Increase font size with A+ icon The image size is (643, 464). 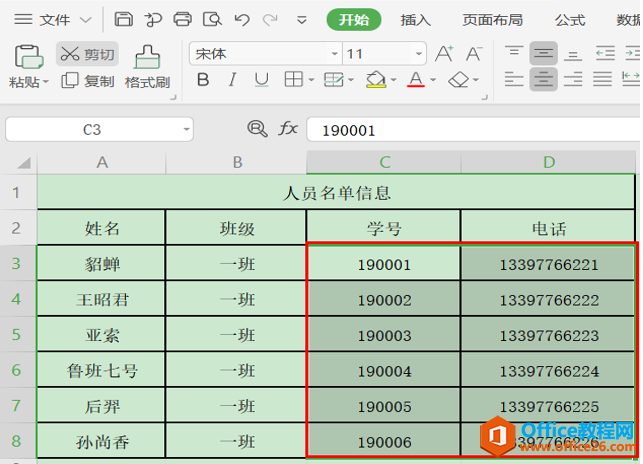pos(444,54)
